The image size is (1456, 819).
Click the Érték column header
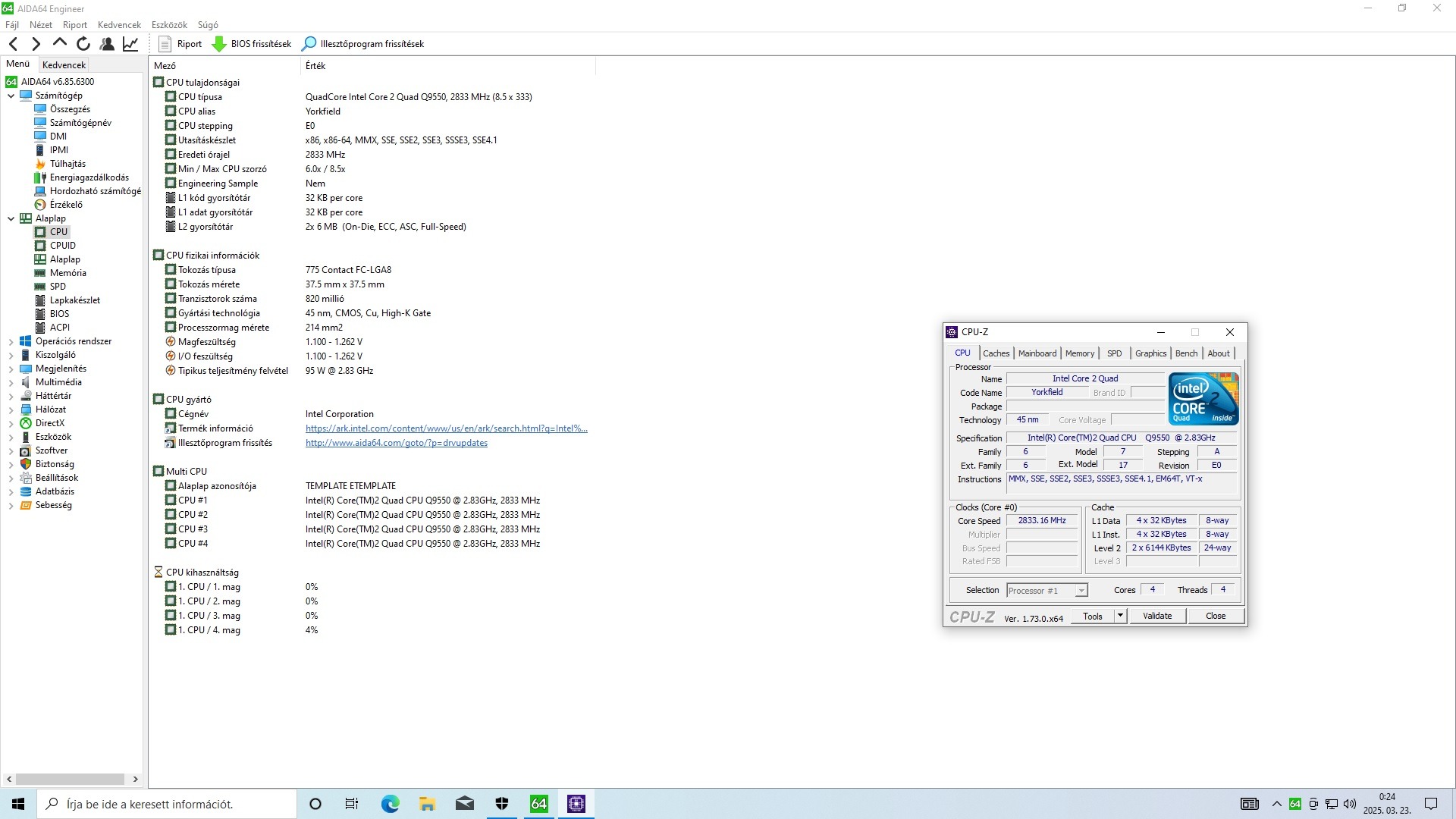pyautogui.click(x=447, y=66)
